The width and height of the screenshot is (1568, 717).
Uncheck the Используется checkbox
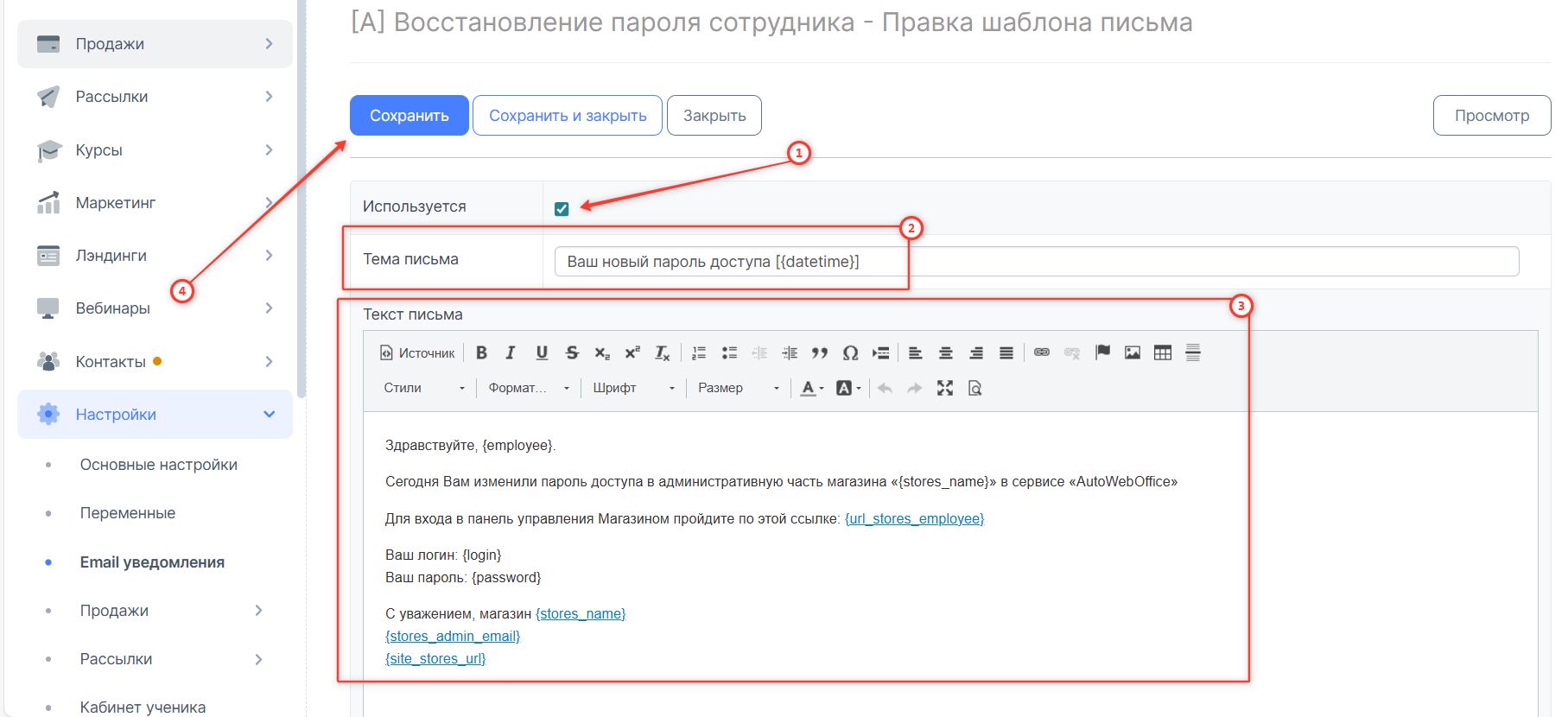click(562, 208)
